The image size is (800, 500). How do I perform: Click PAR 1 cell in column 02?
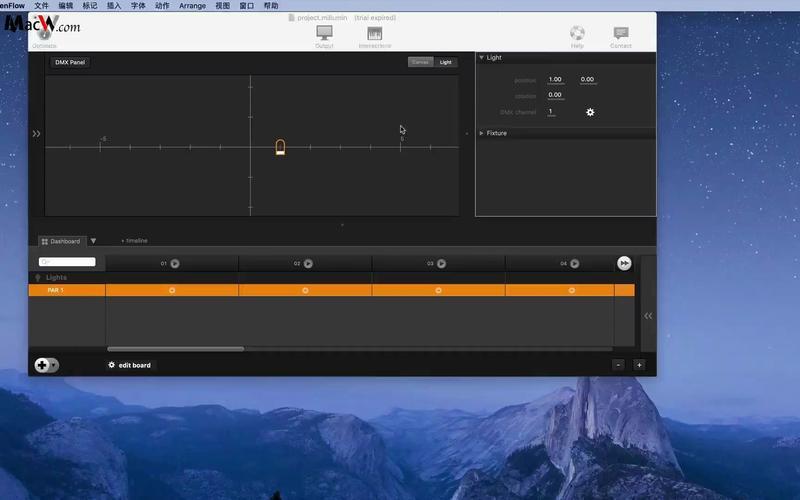tap(305, 290)
